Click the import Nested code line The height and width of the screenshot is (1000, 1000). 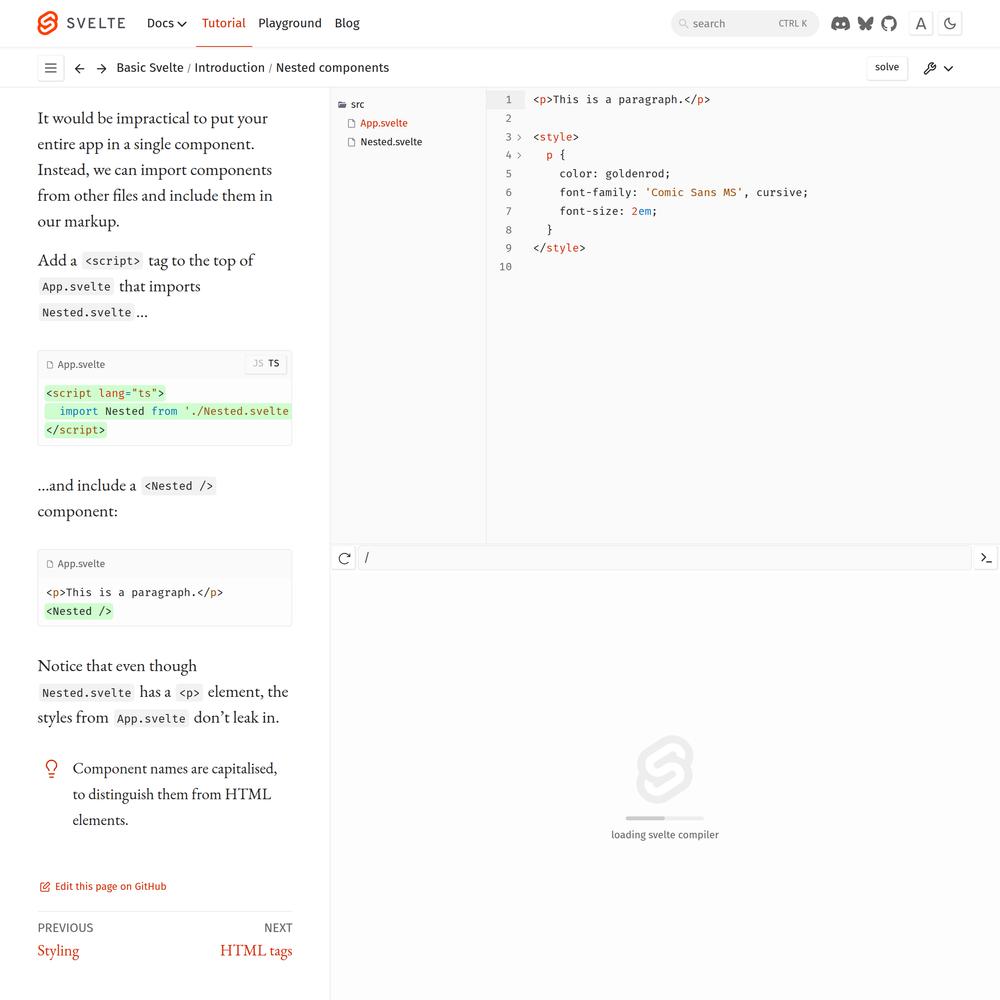click(169, 411)
